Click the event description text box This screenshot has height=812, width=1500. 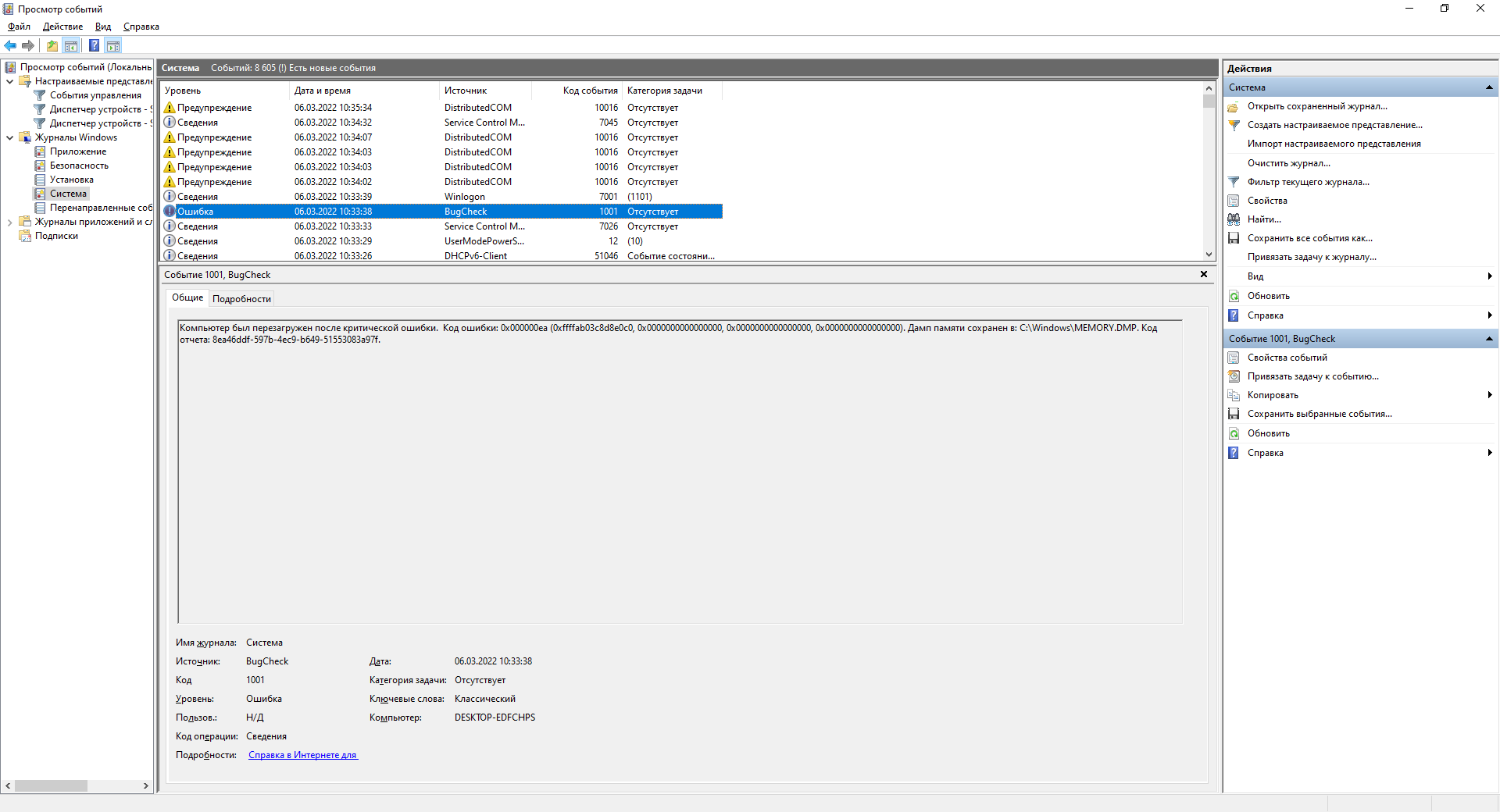point(680,472)
